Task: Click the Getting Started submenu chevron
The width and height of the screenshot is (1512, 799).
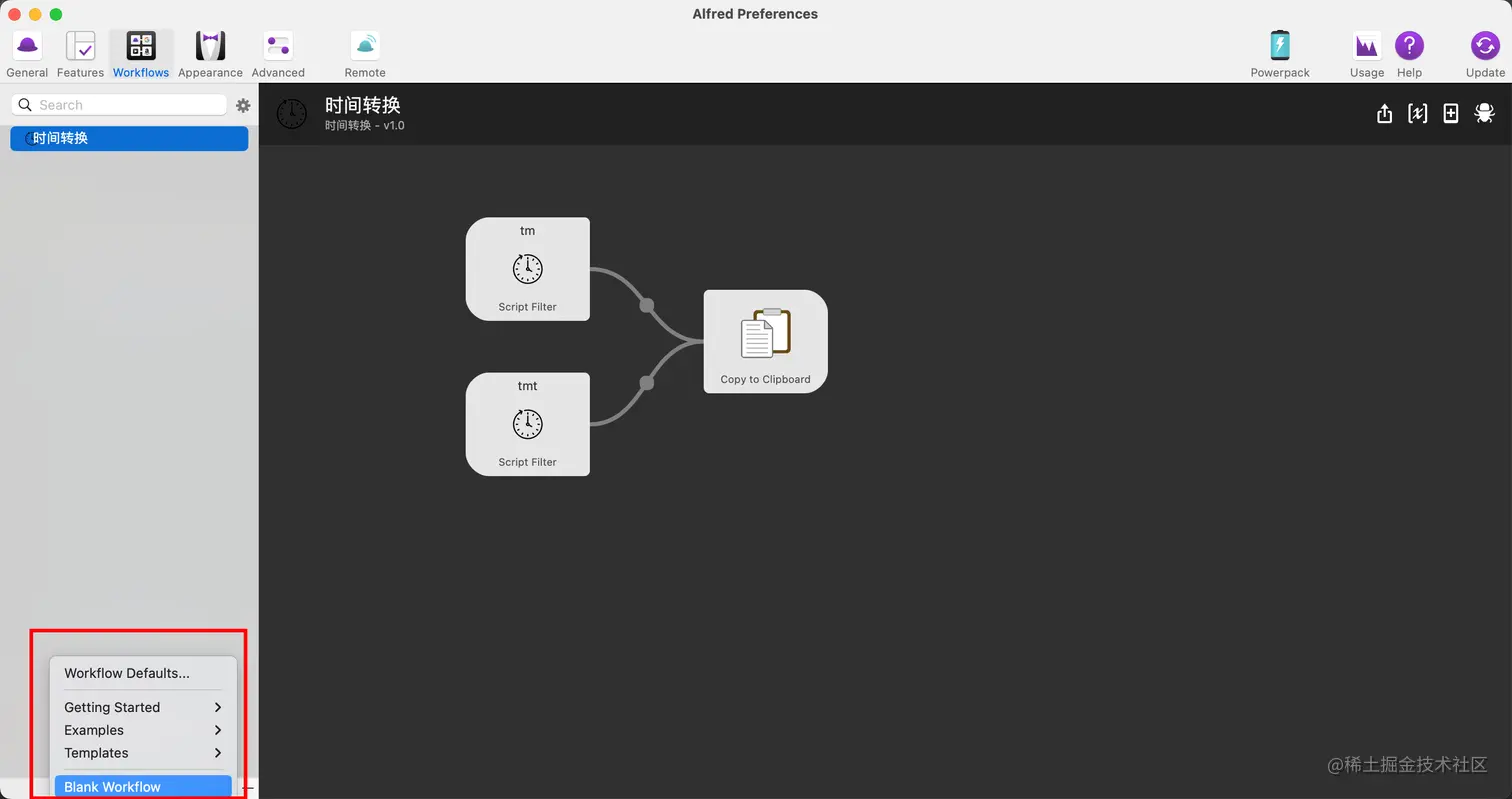Action: coord(218,707)
